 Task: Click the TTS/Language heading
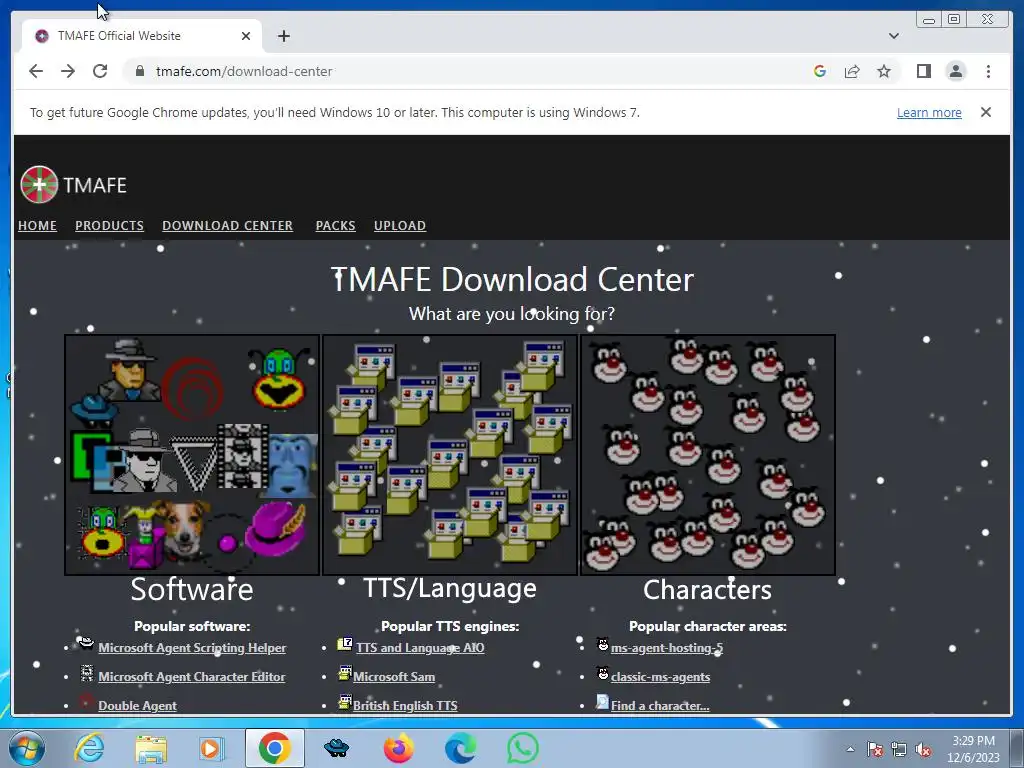pyautogui.click(x=450, y=588)
